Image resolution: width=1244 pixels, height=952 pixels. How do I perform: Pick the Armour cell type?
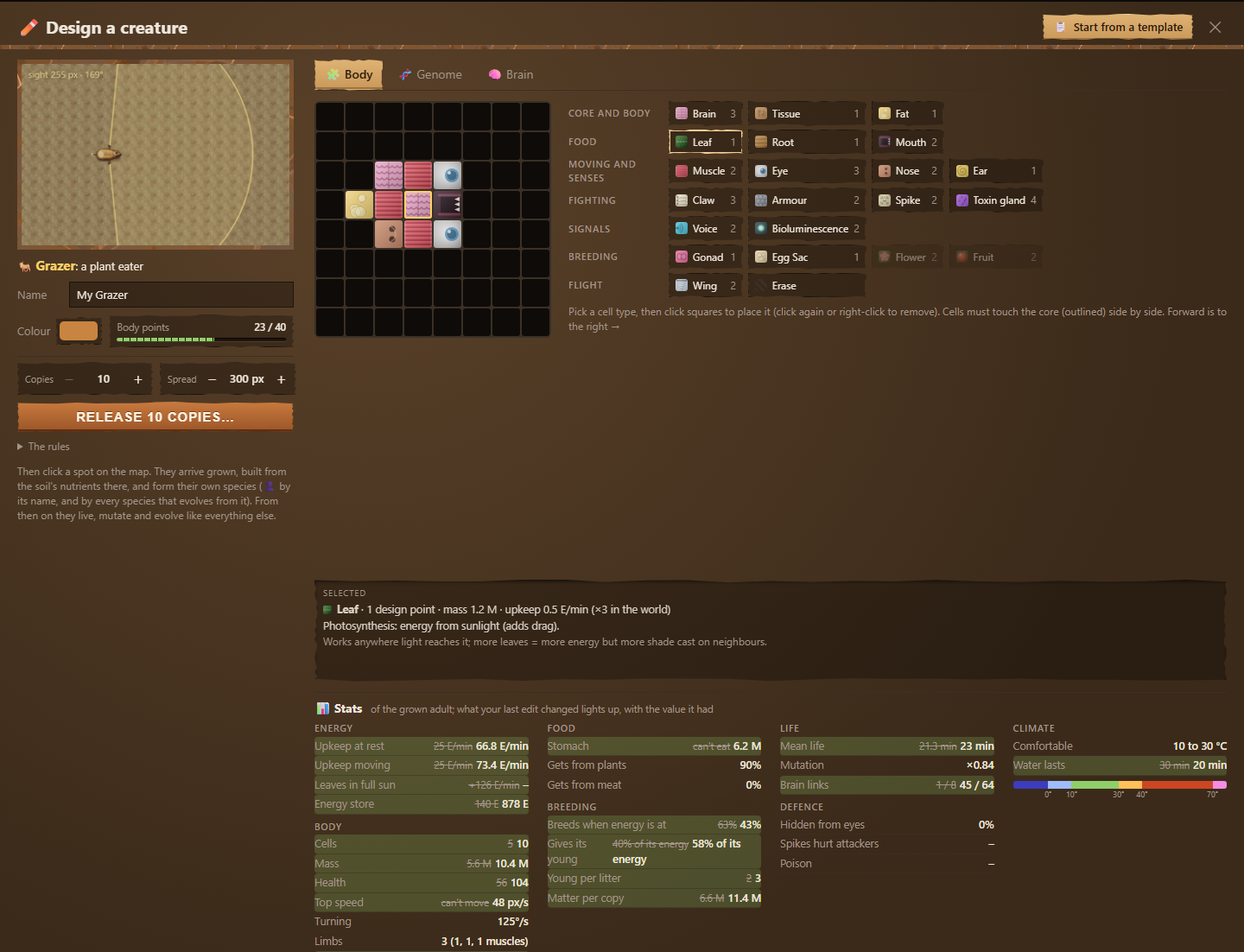pyautogui.click(x=806, y=200)
